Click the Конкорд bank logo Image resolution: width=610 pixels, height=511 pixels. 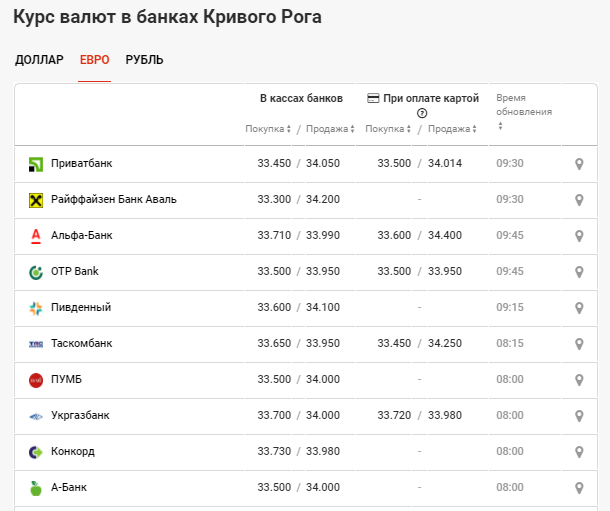click(36, 452)
